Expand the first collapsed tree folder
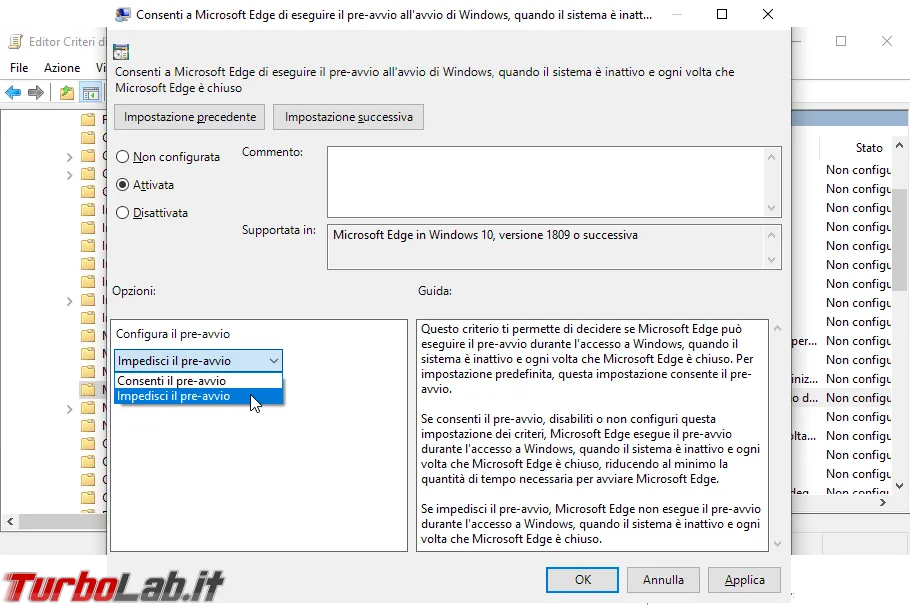The height and width of the screenshot is (605, 910). [69, 157]
